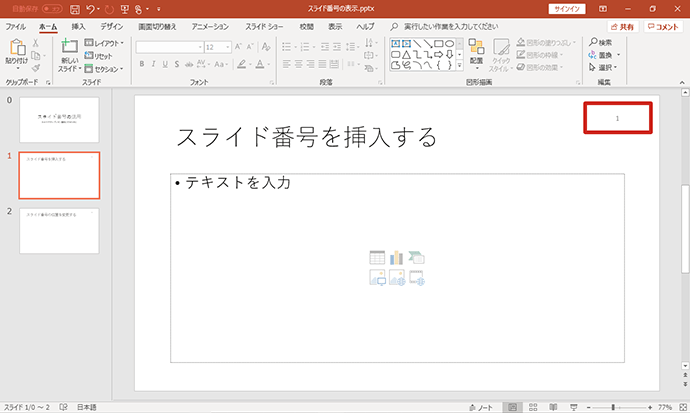Toggle the AutoSave switch
Screen dimensions: 690x413
[x=52, y=9]
